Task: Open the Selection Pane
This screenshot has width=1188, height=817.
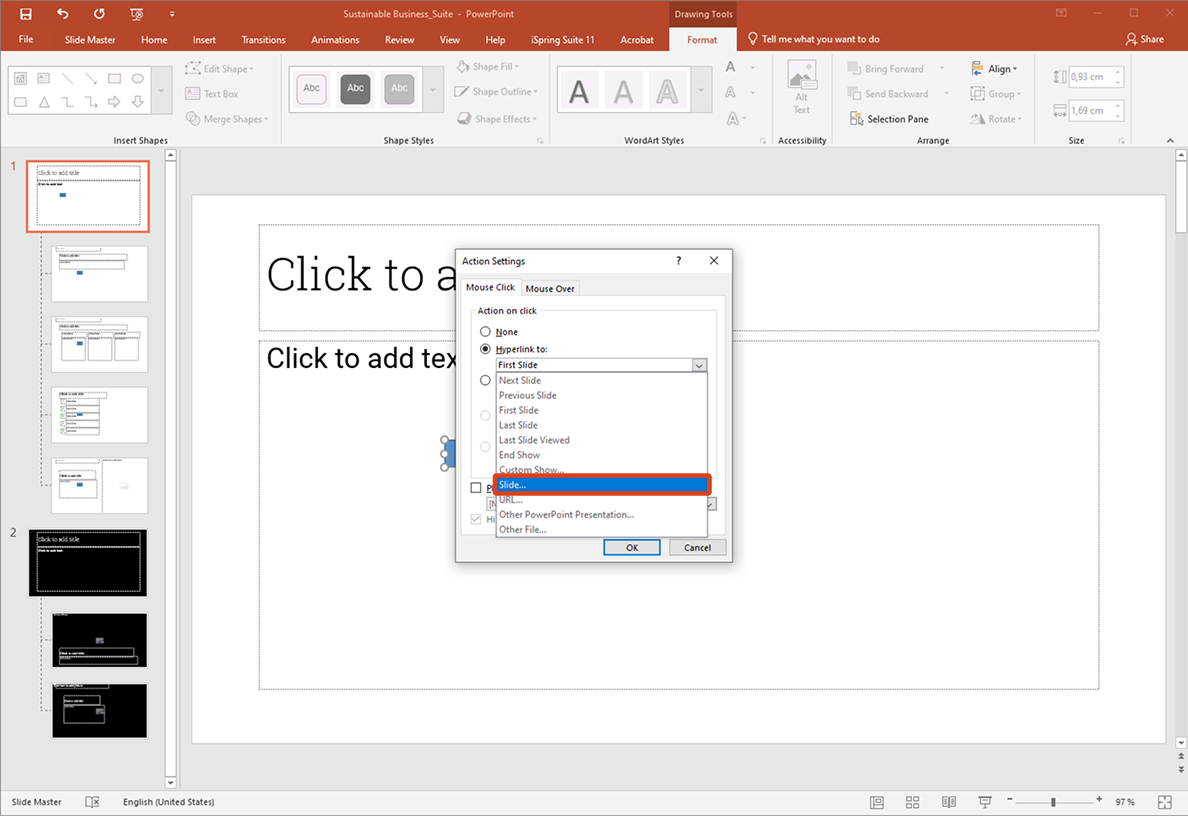Action: [888, 118]
